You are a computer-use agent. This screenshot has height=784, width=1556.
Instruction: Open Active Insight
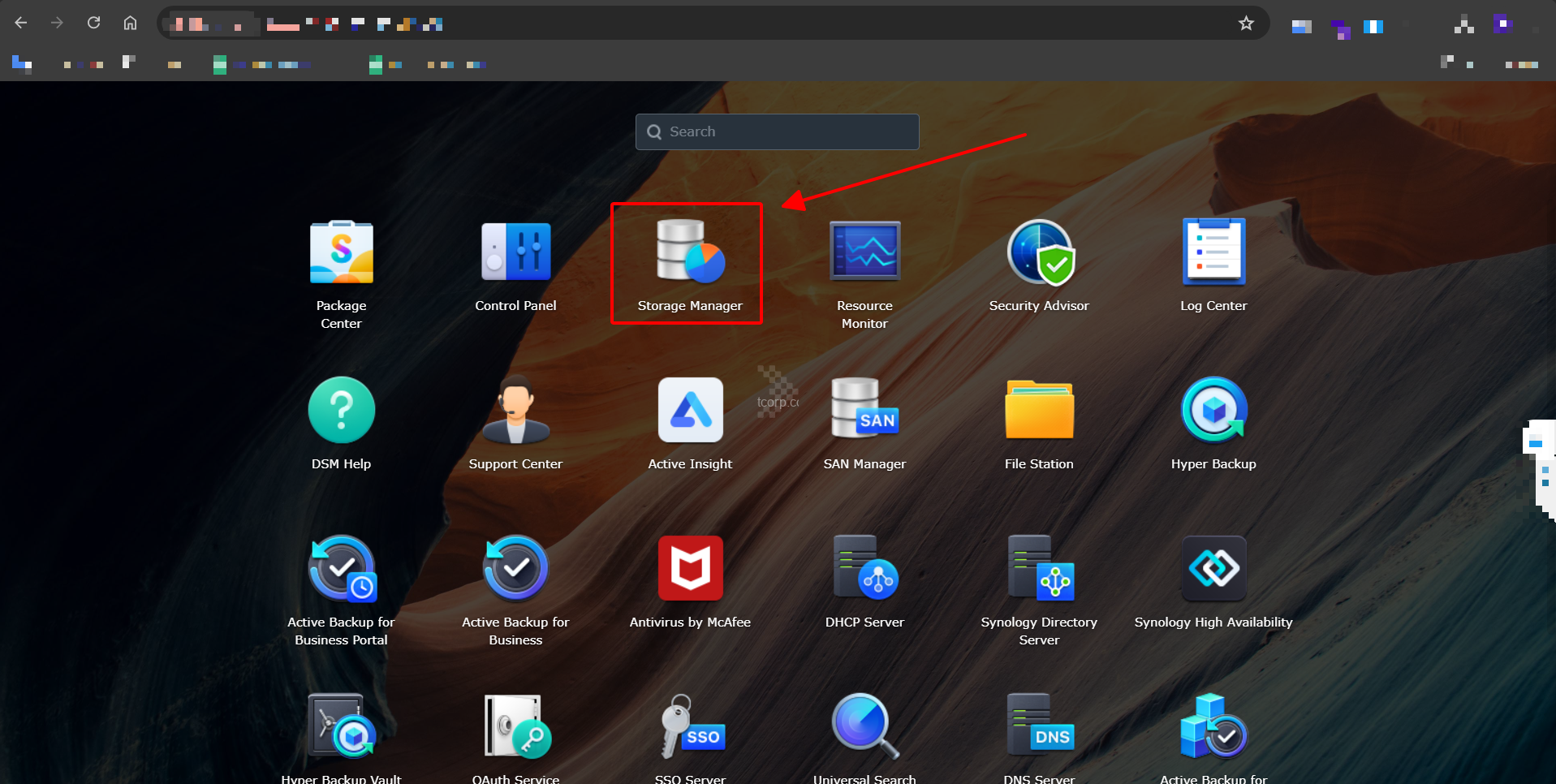click(x=690, y=411)
